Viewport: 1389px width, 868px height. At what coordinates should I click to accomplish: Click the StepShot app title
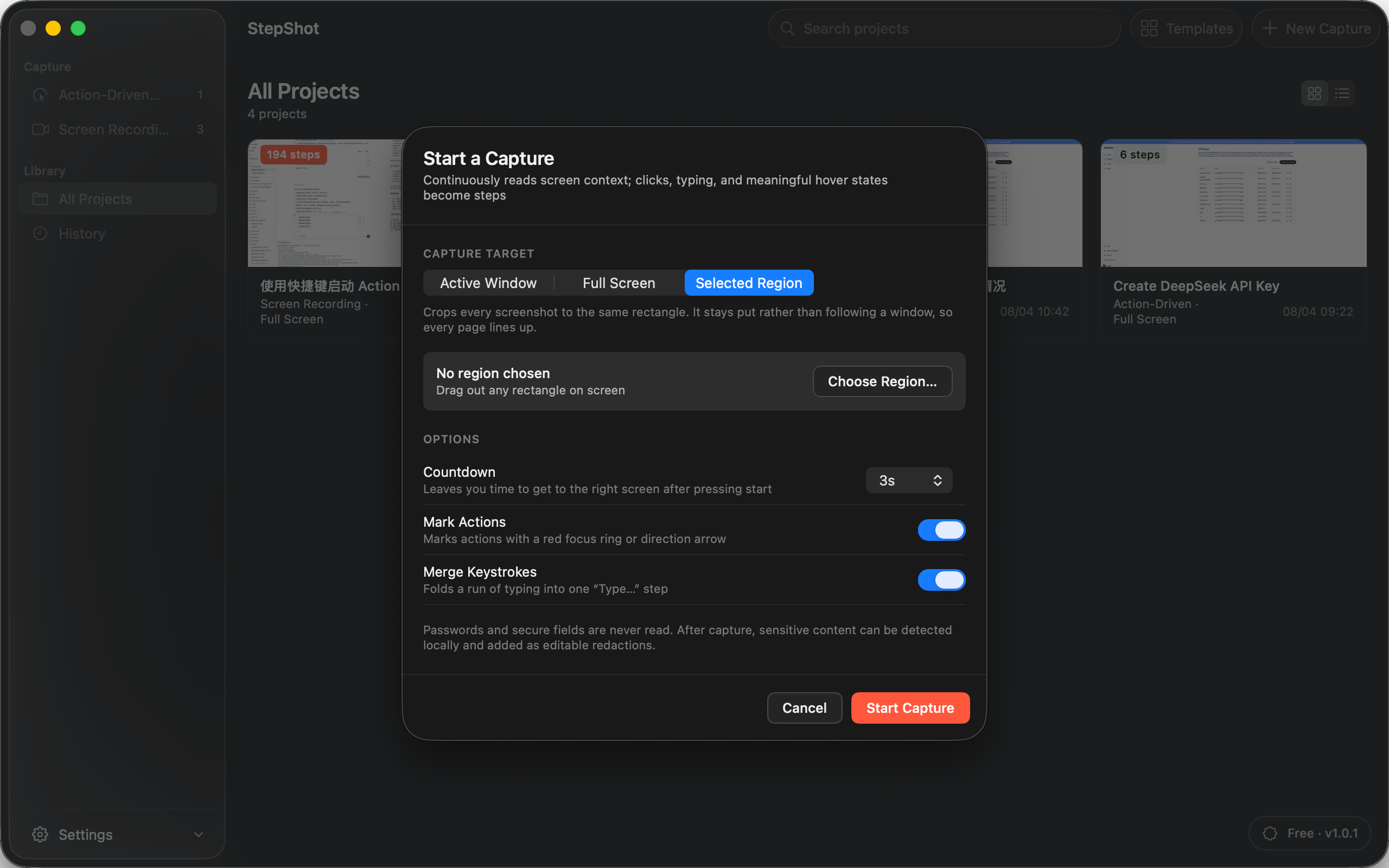pos(283,29)
